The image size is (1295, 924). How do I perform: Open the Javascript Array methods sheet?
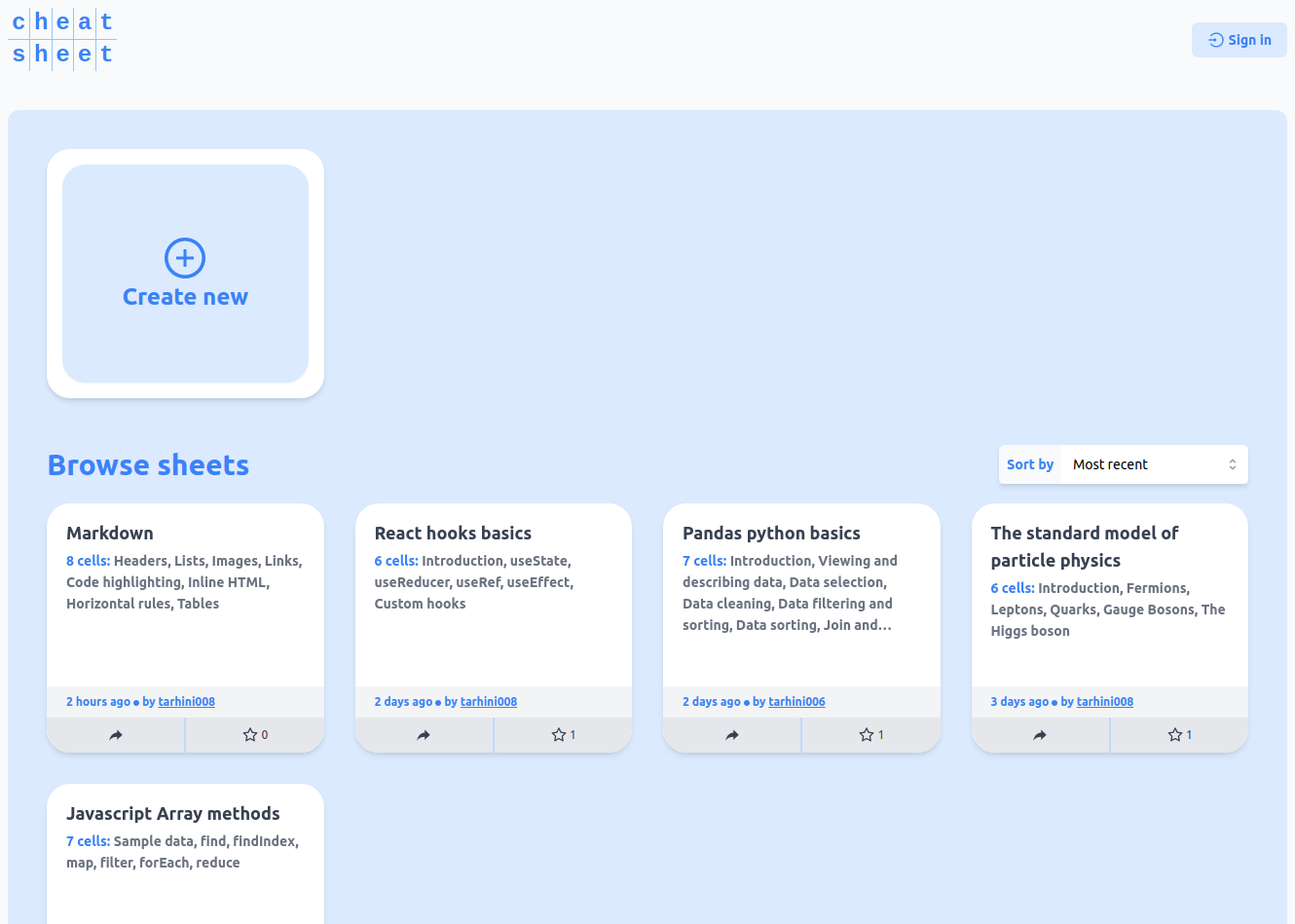point(173,813)
